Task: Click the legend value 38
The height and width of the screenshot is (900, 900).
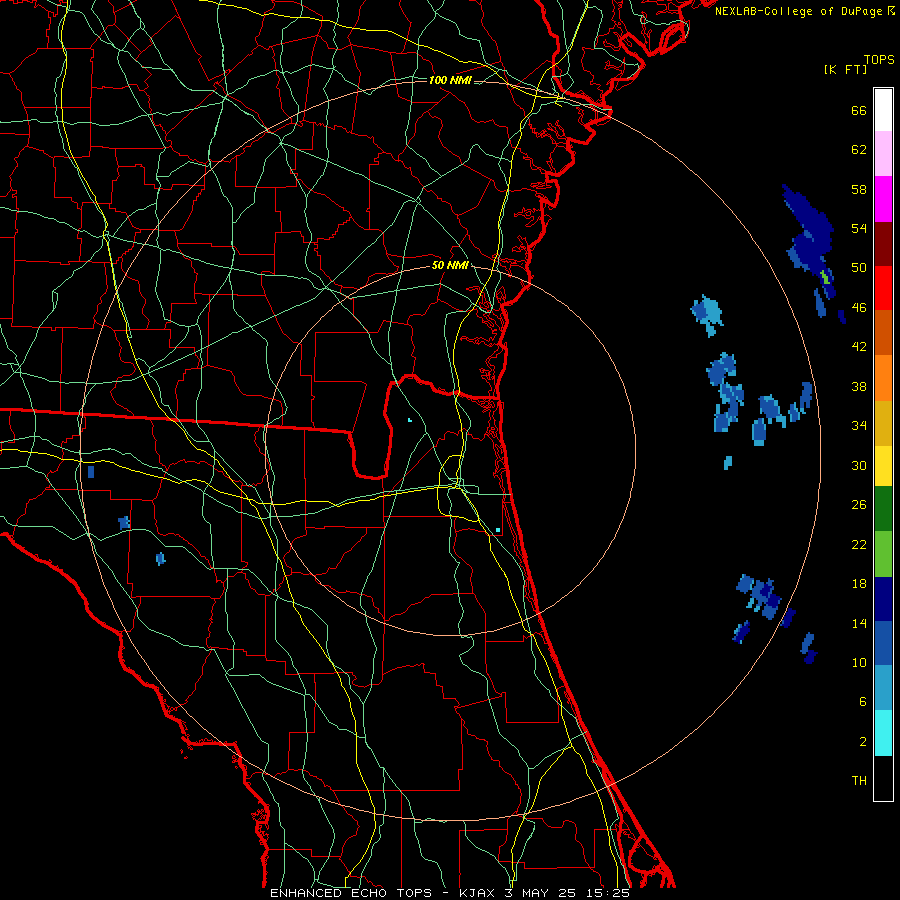Action: click(x=859, y=386)
